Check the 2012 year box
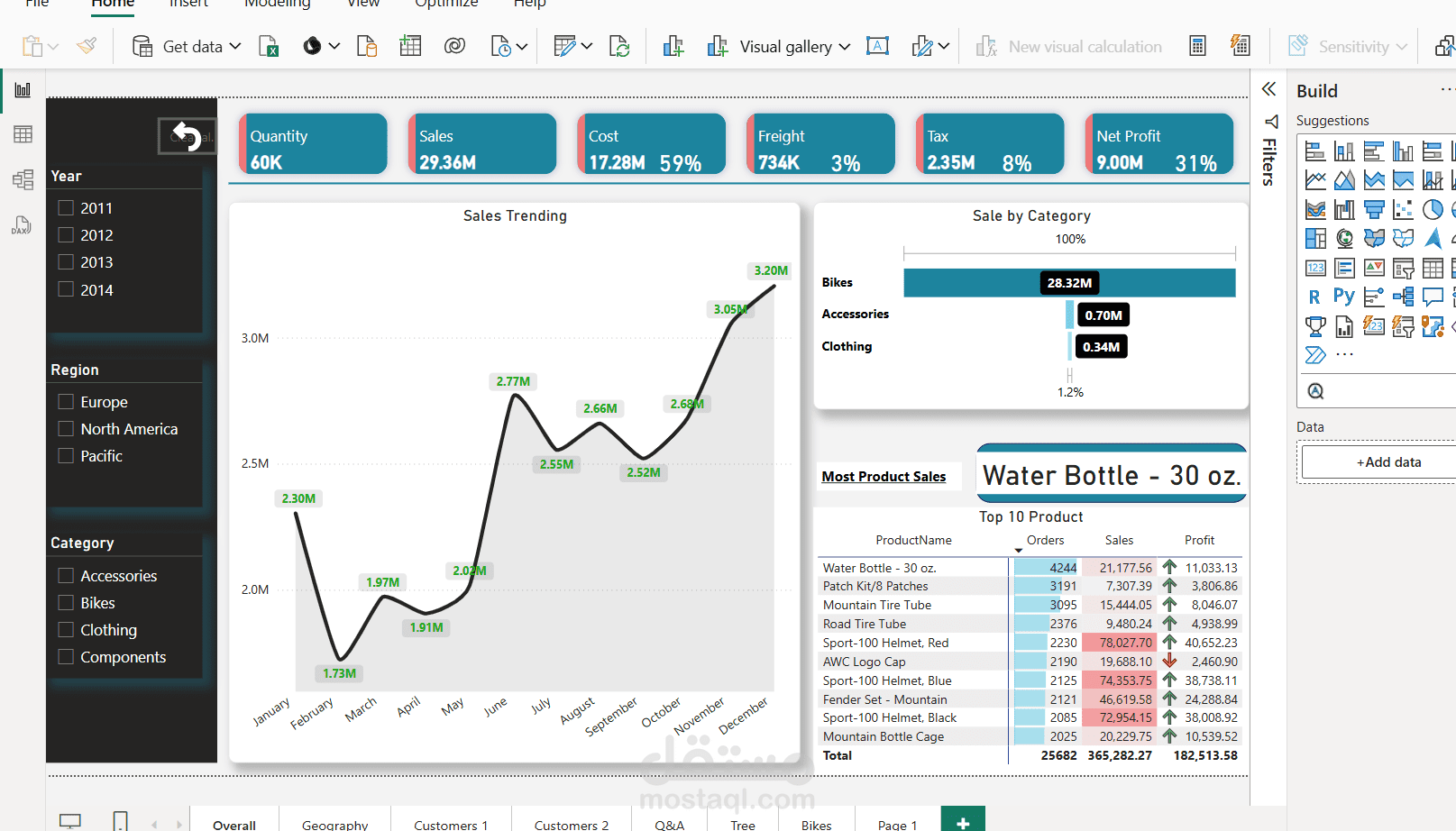1456x831 pixels. point(66,234)
